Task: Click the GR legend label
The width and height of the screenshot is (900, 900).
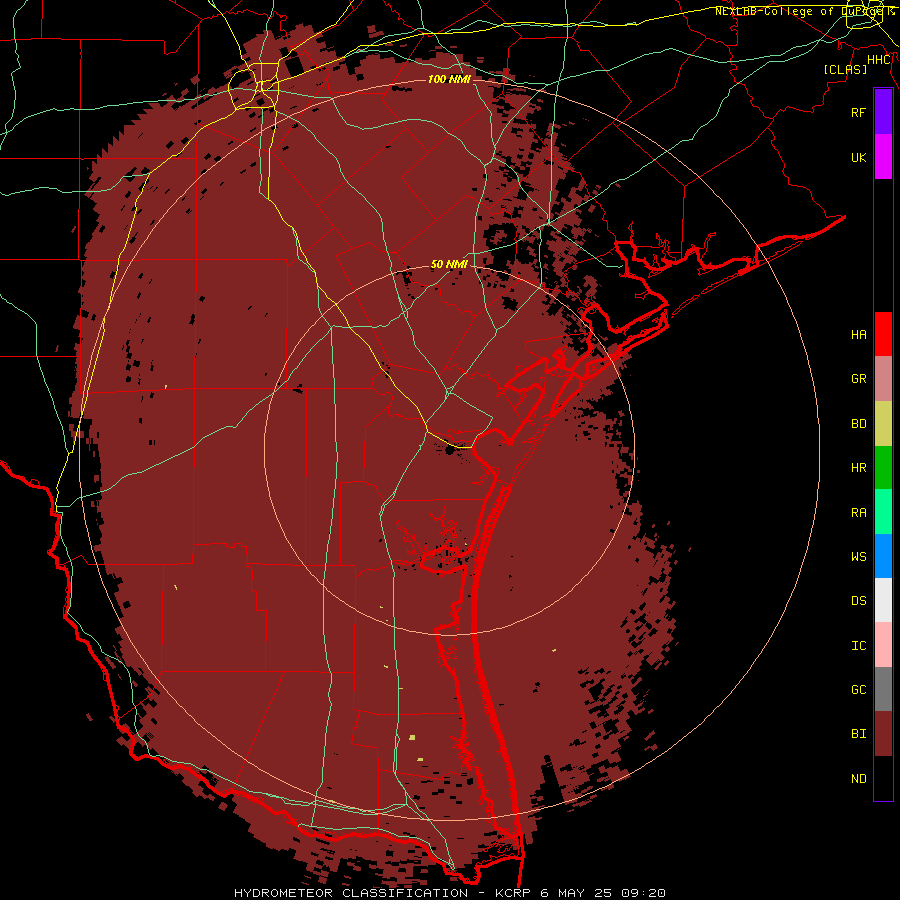Action: (858, 379)
